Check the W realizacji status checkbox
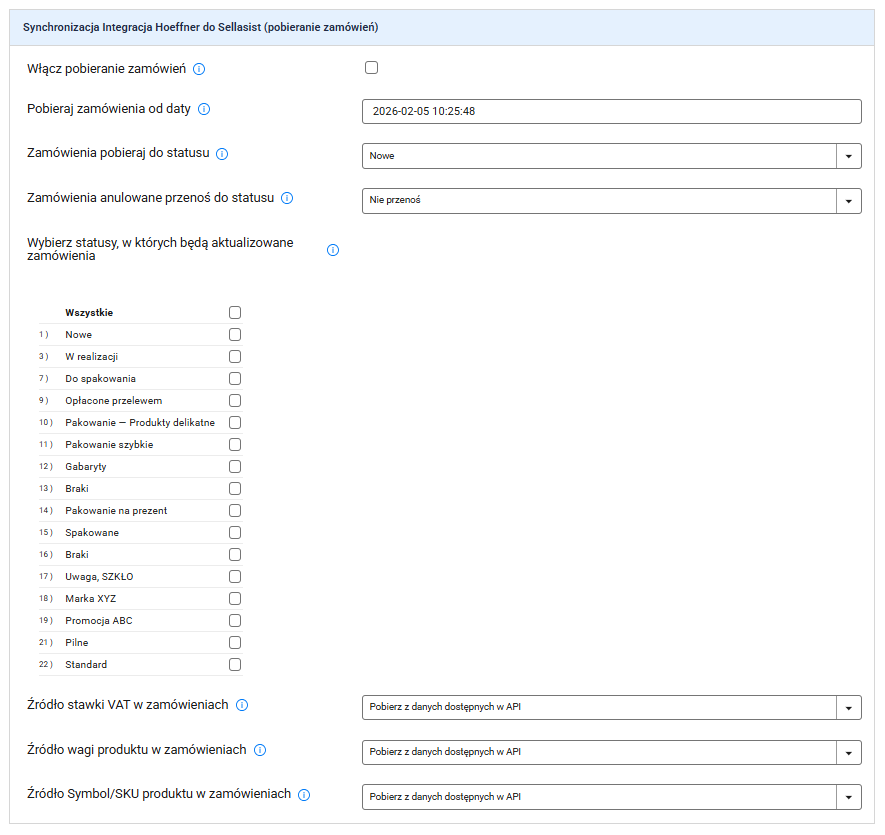Viewport: 885px width, 835px height. click(x=235, y=356)
